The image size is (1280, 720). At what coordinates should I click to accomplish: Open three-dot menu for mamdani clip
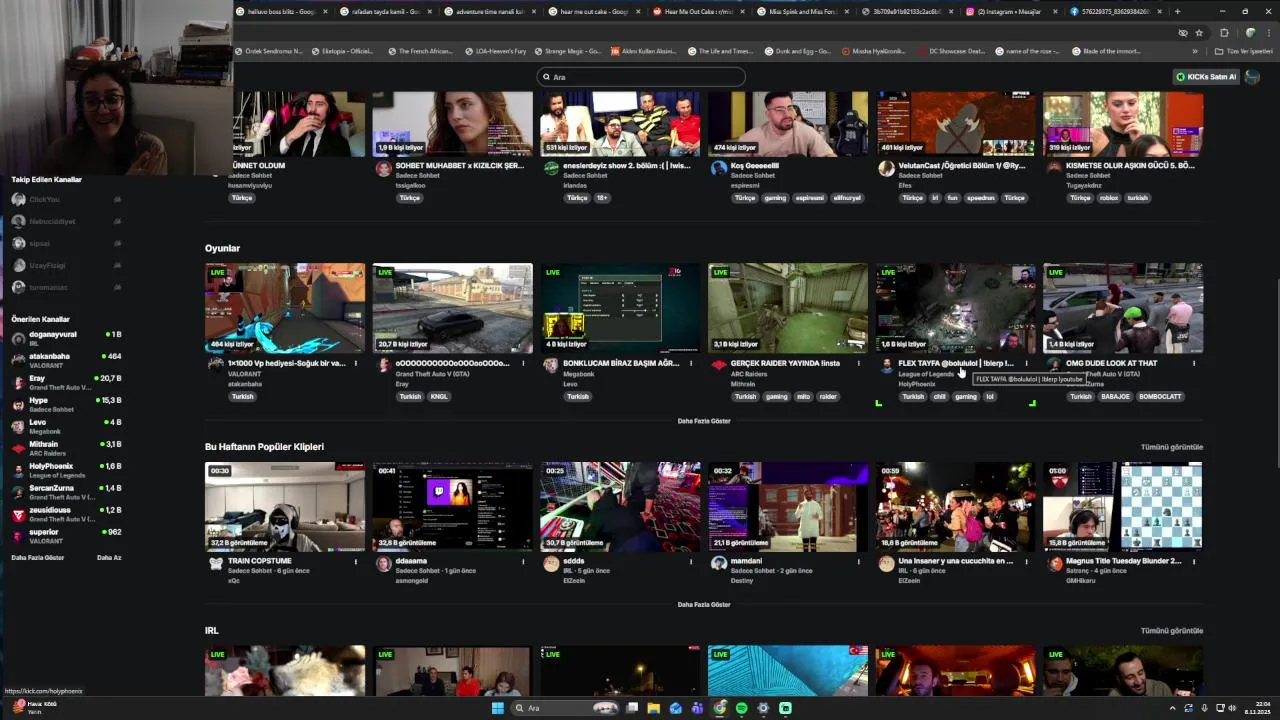click(858, 561)
